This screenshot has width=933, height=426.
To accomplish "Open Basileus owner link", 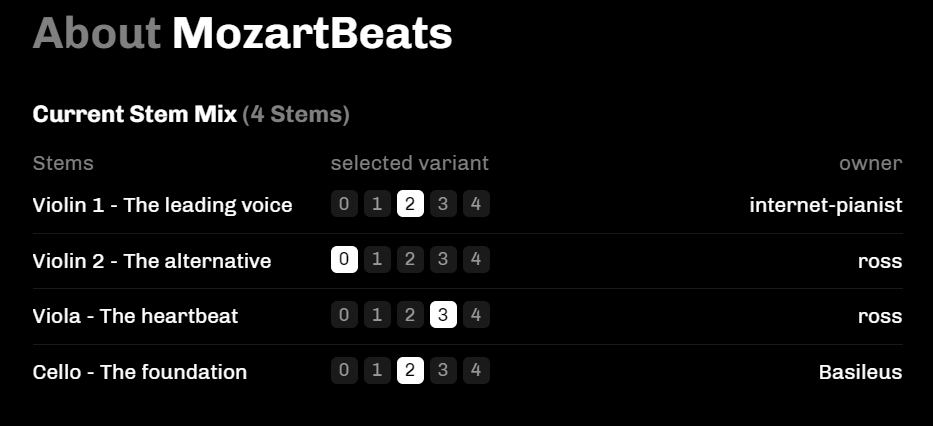I will 860,372.
